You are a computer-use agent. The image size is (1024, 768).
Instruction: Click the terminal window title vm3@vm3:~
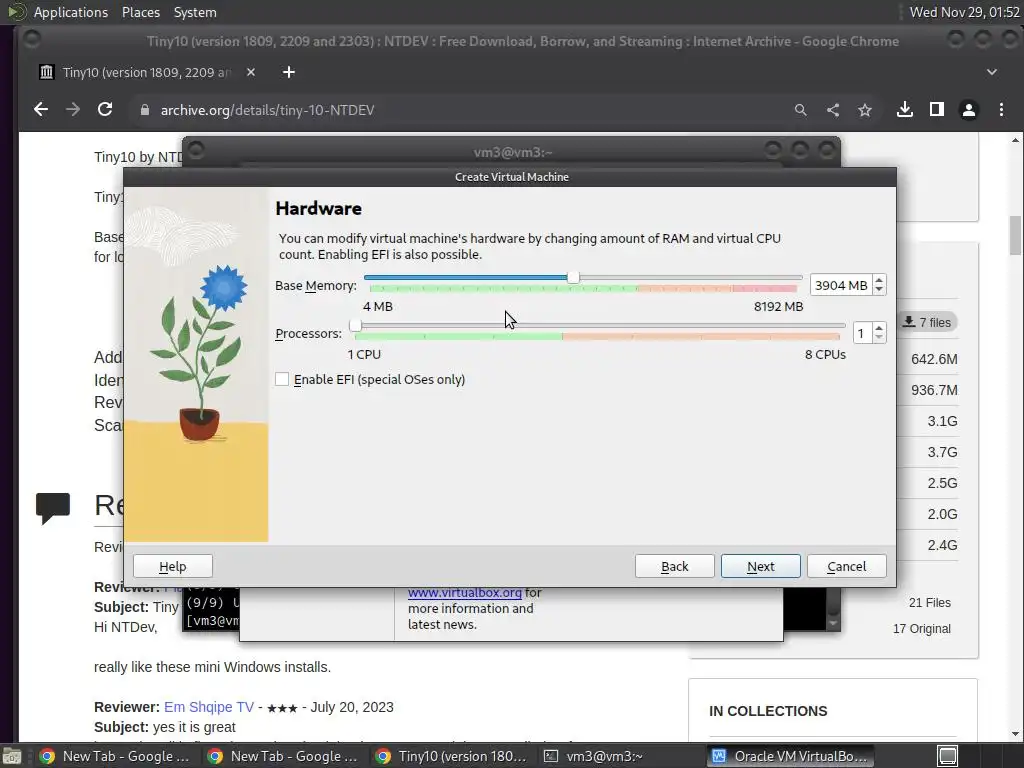pos(513,152)
